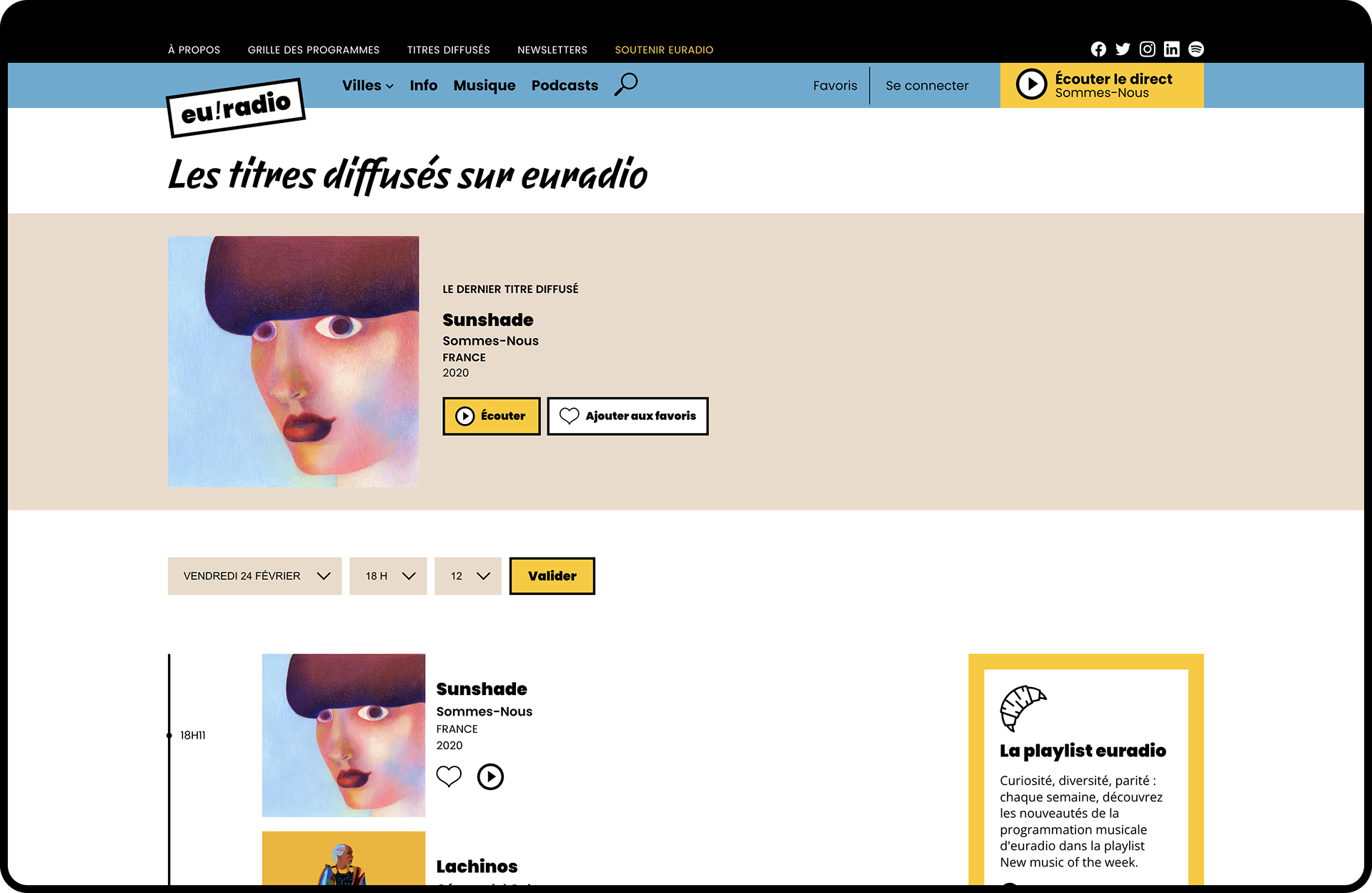1372x893 pixels.
Task: Click the croissant playlist icon
Action: point(1023,708)
